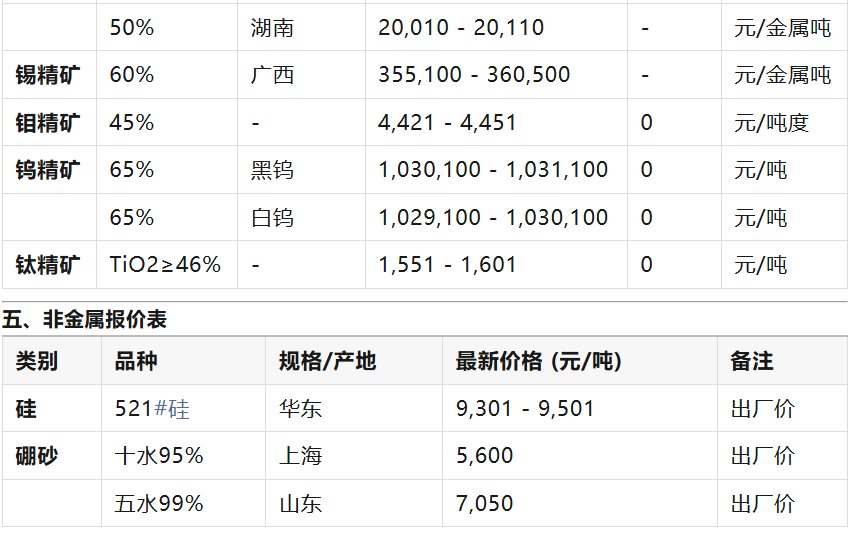Click the 五水99% borax variety cell
The width and height of the screenshot is (850, 533).
pos(159,503)
